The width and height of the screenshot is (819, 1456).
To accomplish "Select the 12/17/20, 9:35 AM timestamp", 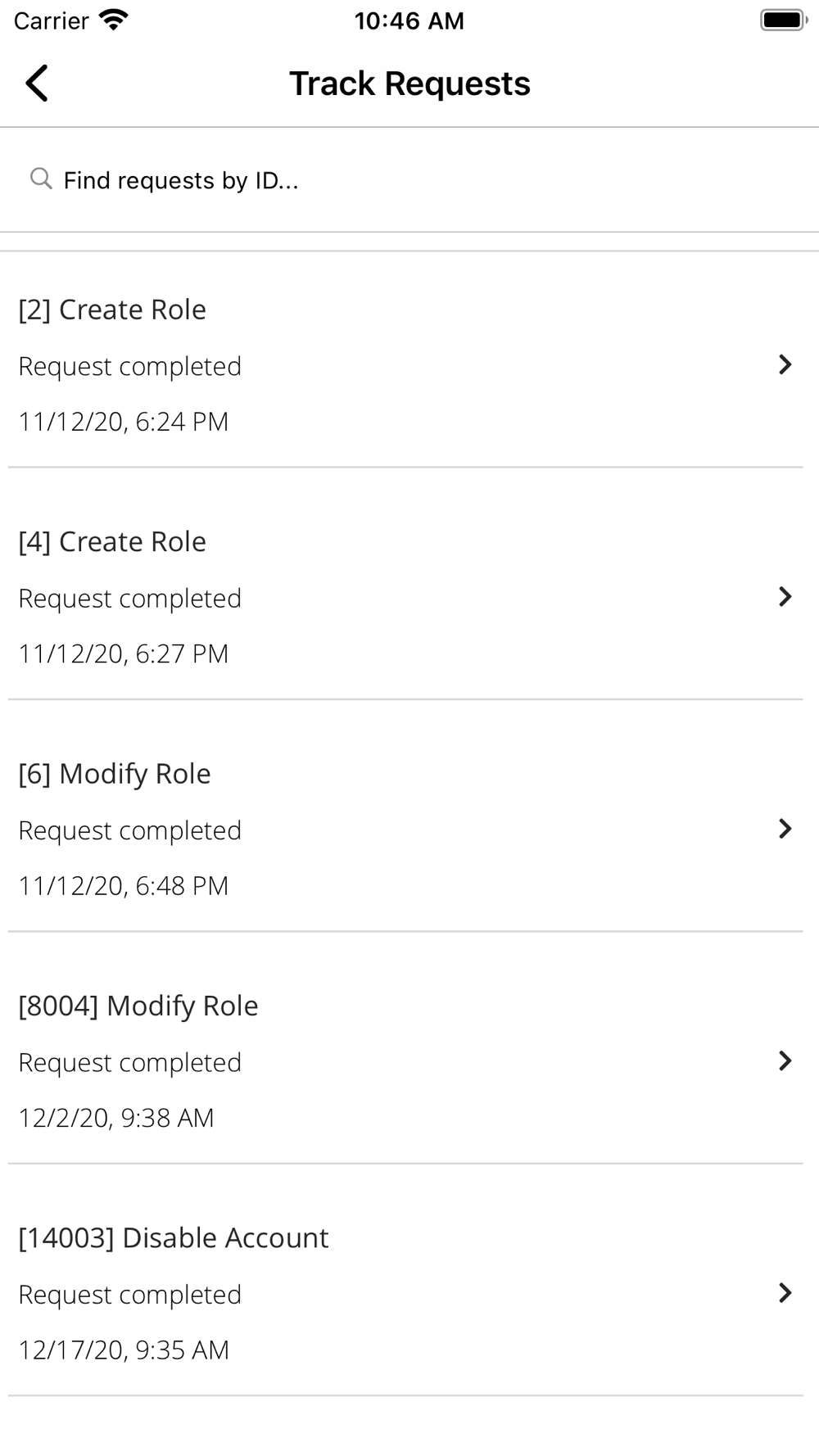I will click(x=124, y=1350).
